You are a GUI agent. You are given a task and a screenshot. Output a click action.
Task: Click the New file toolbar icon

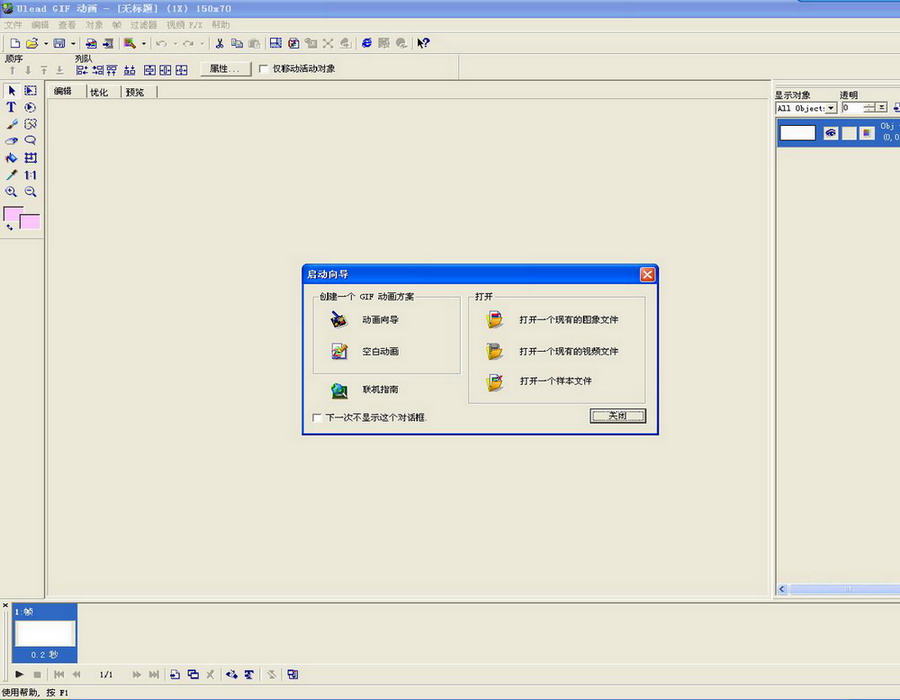pos(15,43)
